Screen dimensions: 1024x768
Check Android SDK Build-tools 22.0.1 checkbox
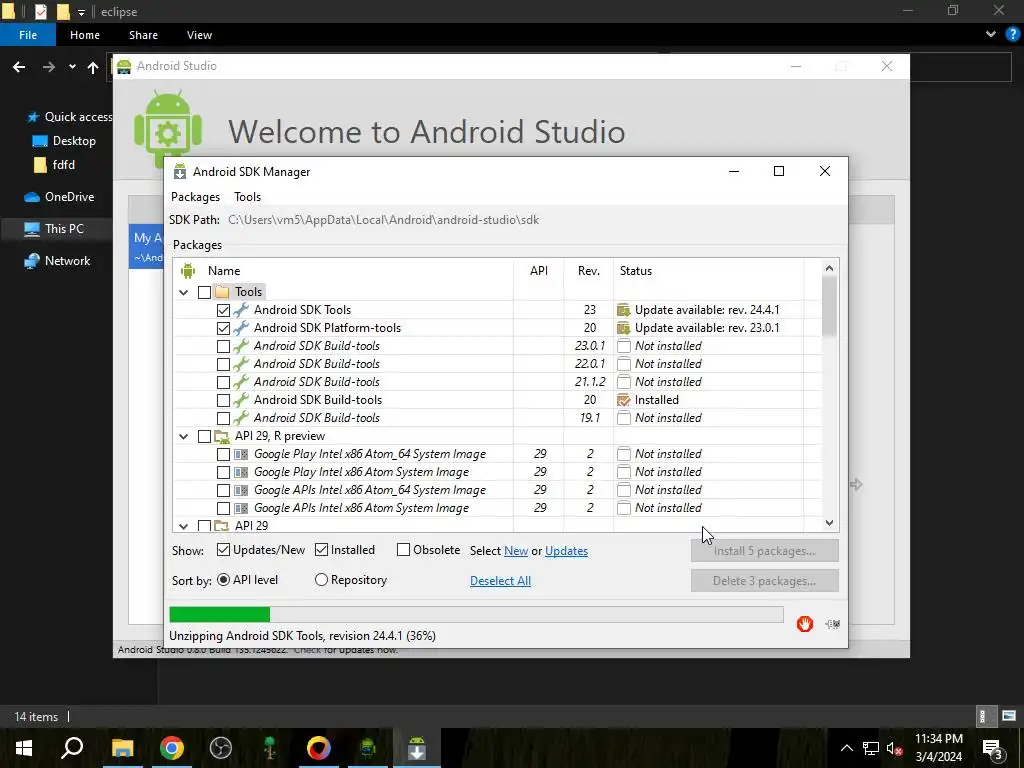223,364
